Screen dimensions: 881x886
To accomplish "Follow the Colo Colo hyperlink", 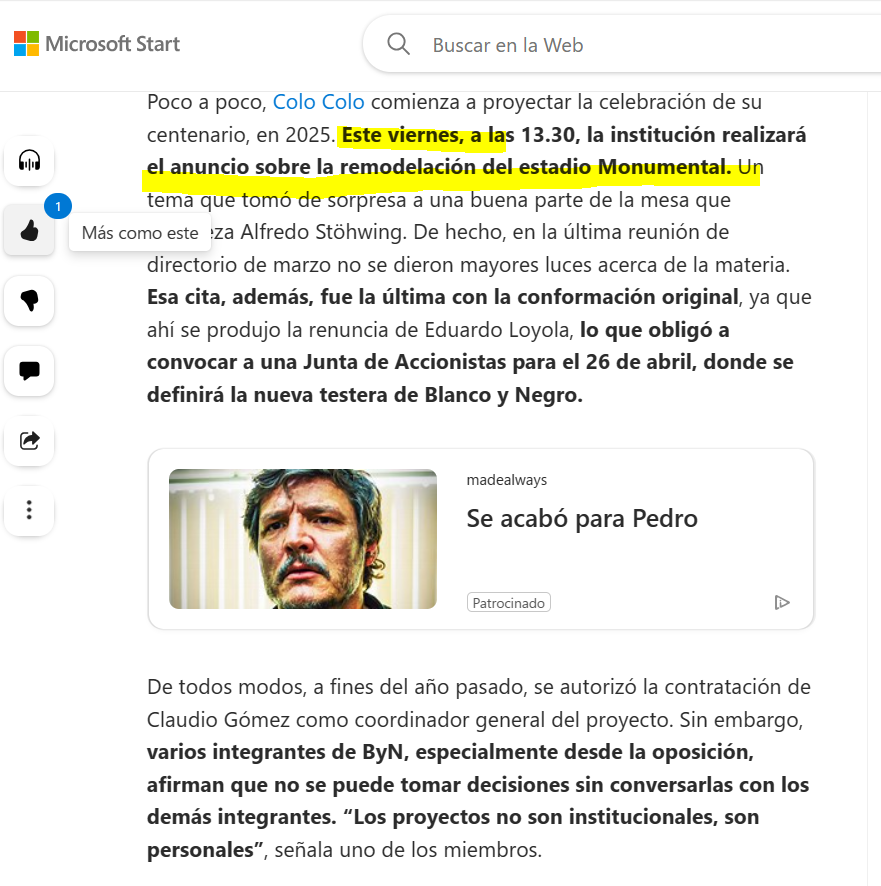I will [319, 102].
